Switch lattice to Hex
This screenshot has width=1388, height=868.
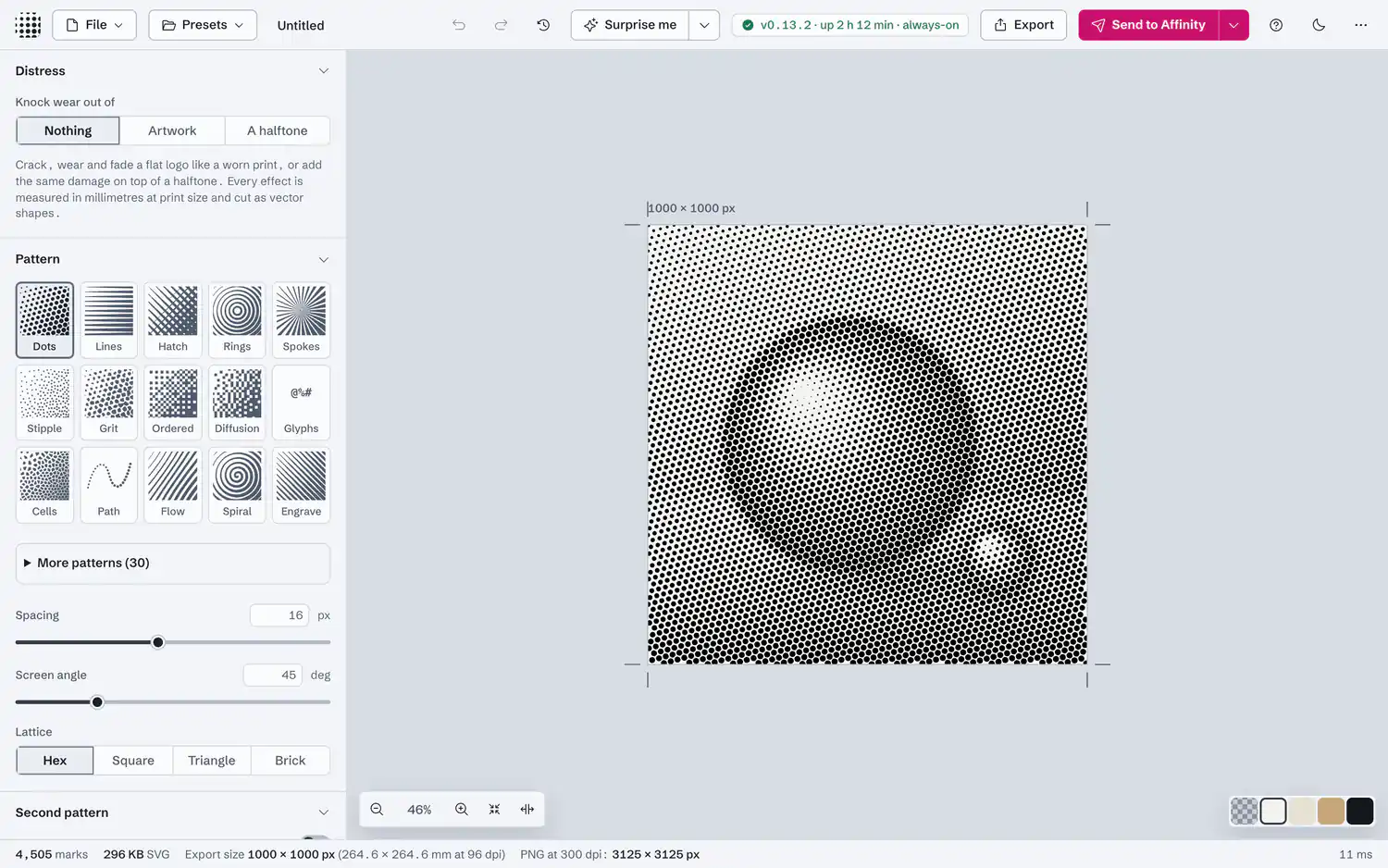[55, 761]
